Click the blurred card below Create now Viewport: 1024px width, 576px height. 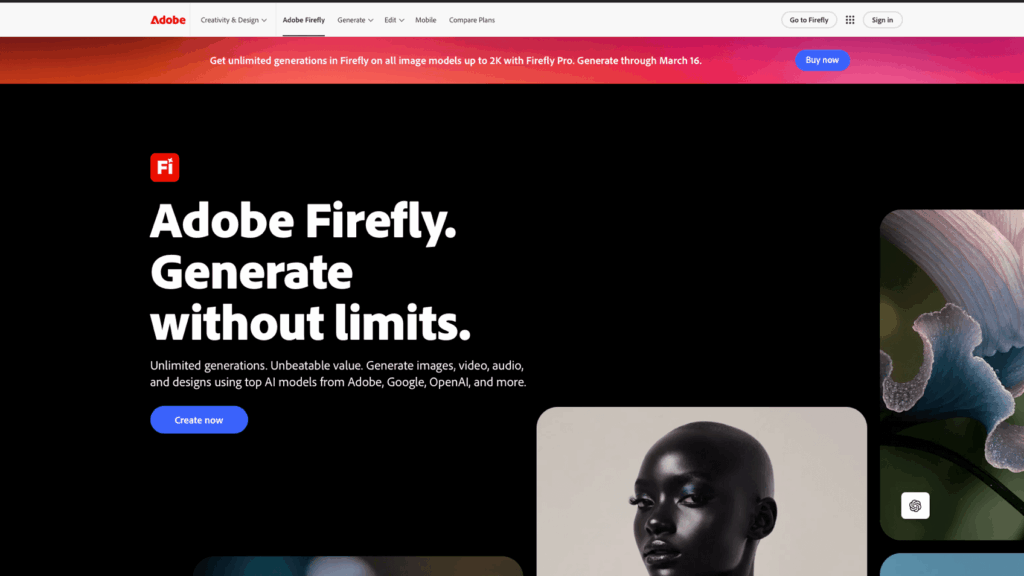(x=358, y=566)
